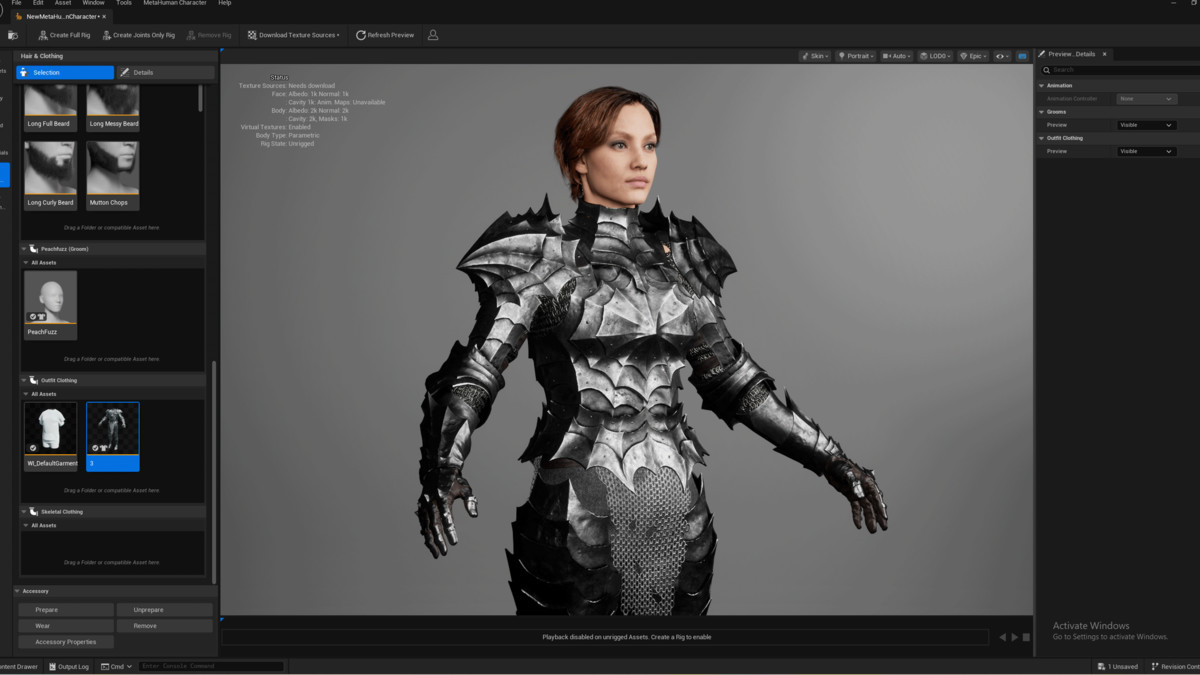1200x675 pixels.
Task: Open the Content Drawer
Action: (18, 667)
